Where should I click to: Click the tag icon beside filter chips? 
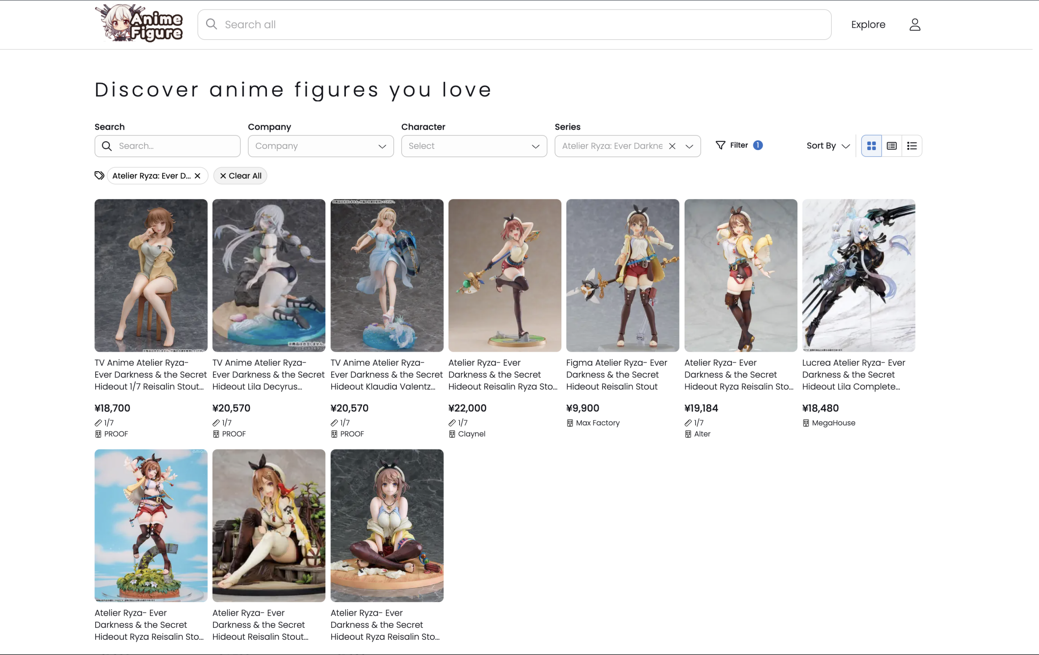[x=99, y=176]
